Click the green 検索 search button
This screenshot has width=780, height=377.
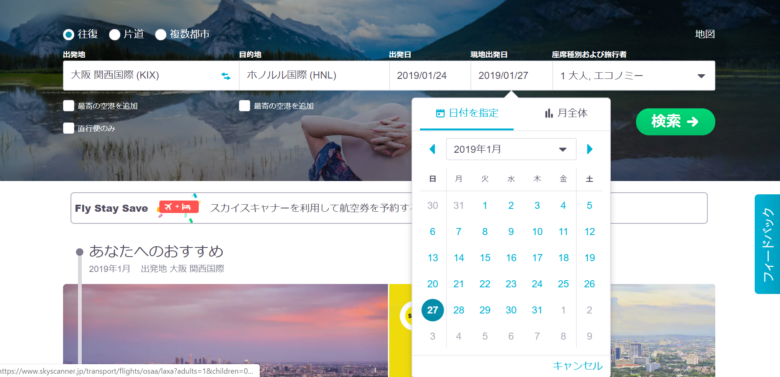[x=675, y=122]
